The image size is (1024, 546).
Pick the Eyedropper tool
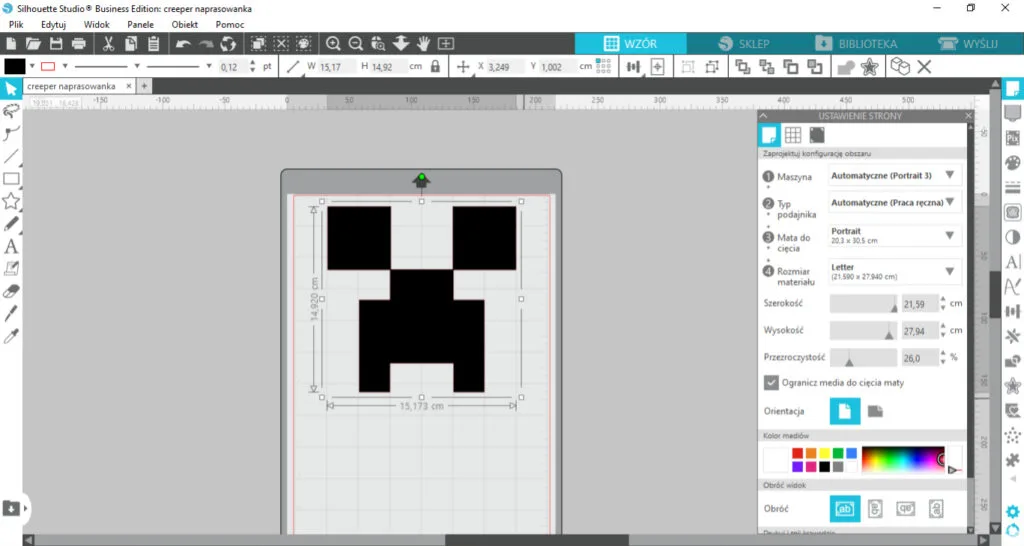(x=11, y=336)
